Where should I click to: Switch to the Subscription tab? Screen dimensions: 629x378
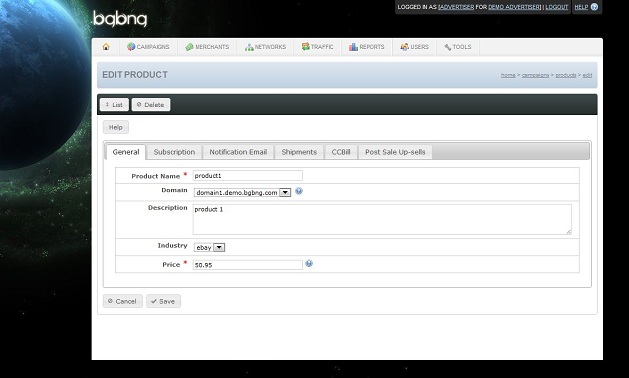pos(174,152)
